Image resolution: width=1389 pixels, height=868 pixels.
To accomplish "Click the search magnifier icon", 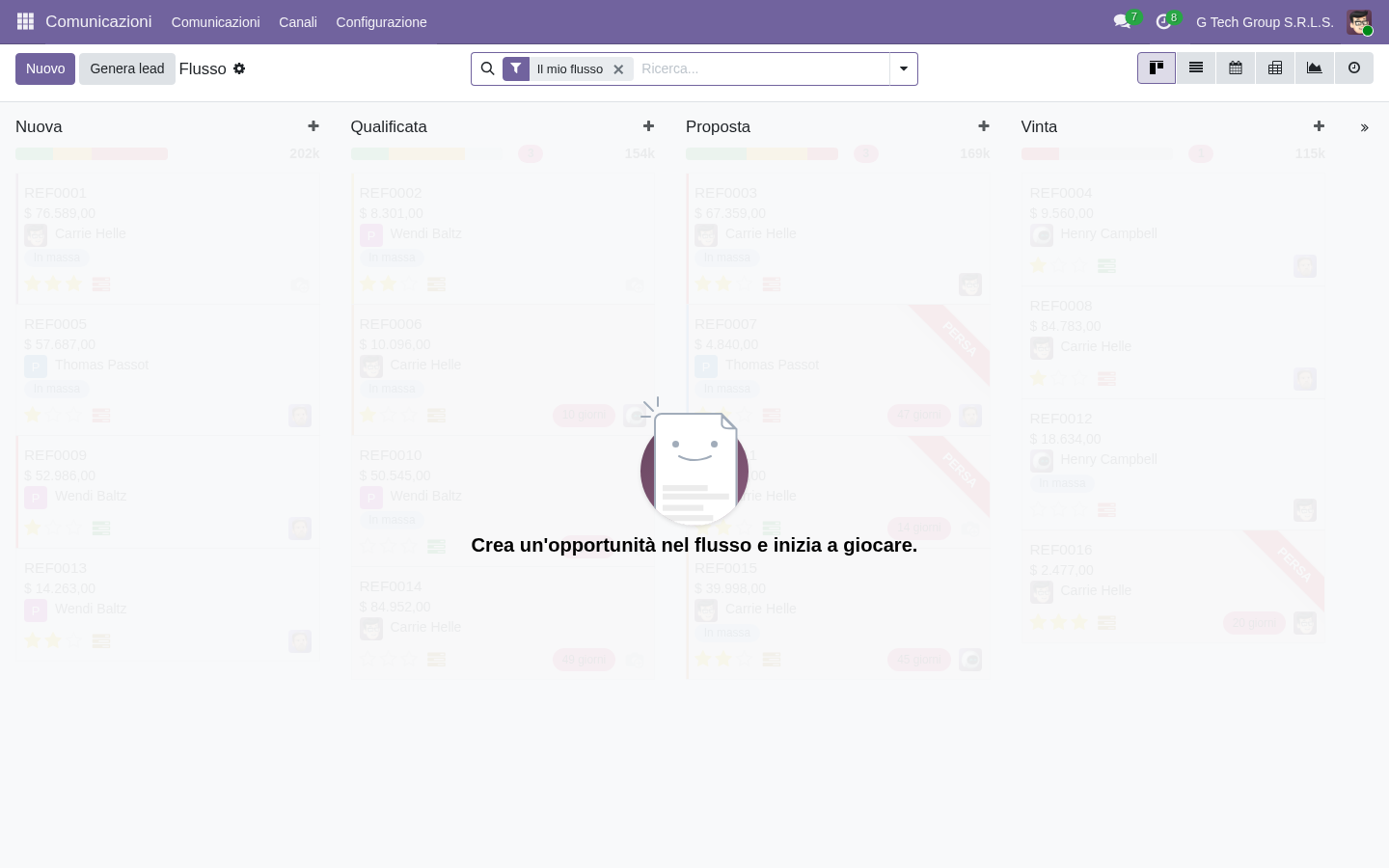I will 487,68.
